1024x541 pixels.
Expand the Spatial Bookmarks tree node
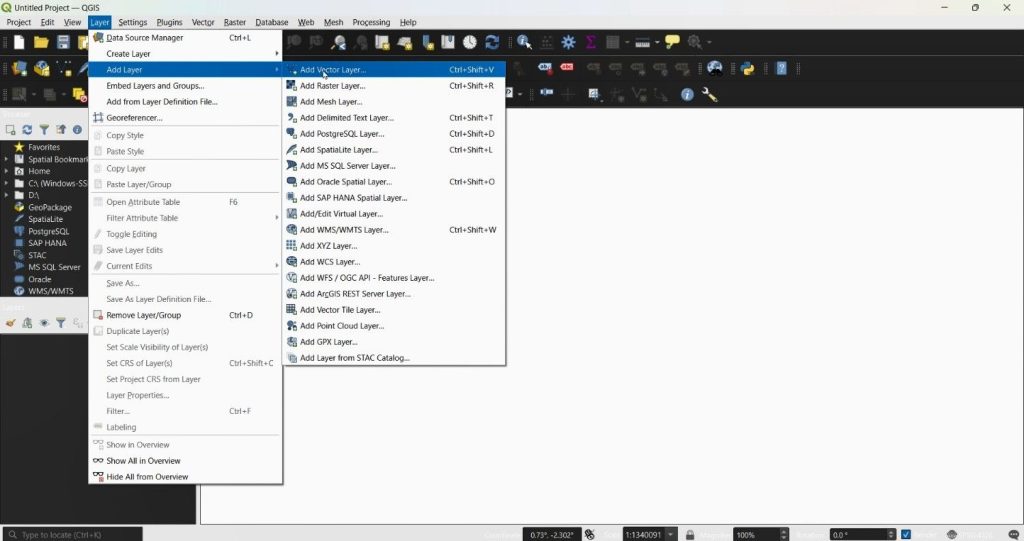[x=7, y=159]
